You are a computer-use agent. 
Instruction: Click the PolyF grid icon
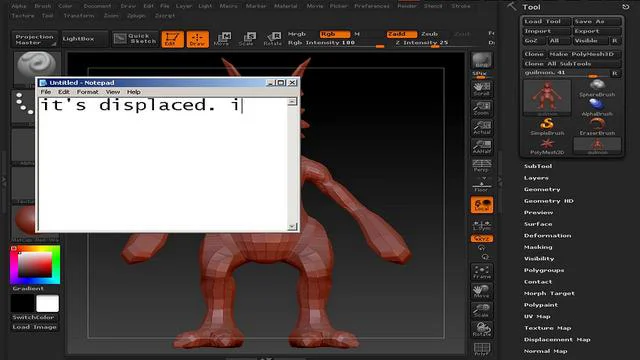[x=482, y=349]
